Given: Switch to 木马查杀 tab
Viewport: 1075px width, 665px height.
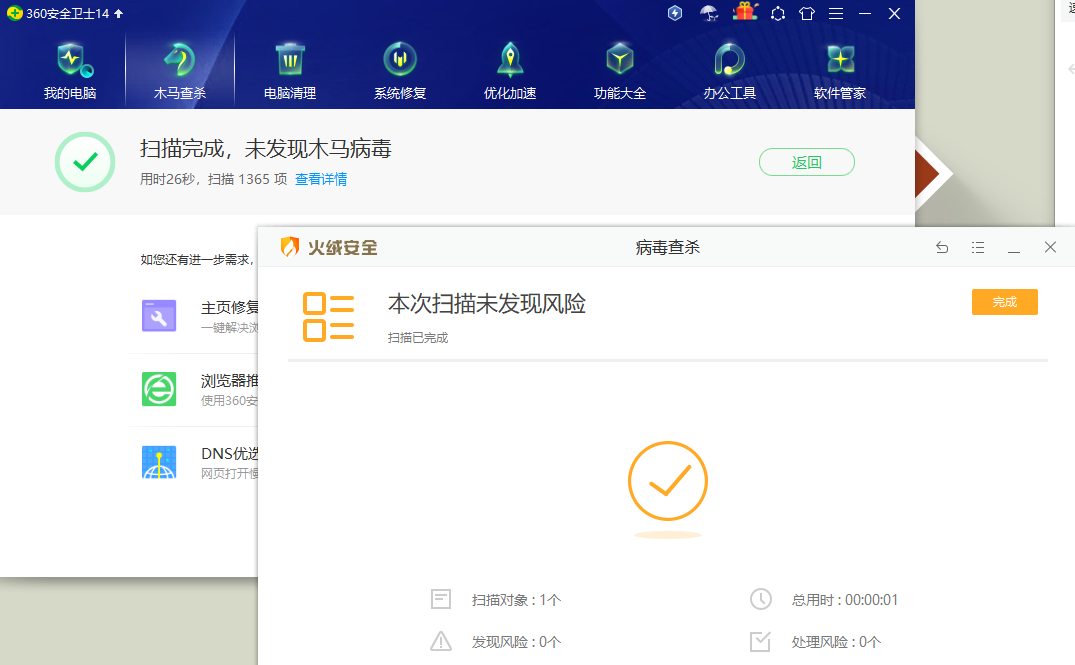Looking at the screenshot, I should pyautogui.click(x=180, y=71).
